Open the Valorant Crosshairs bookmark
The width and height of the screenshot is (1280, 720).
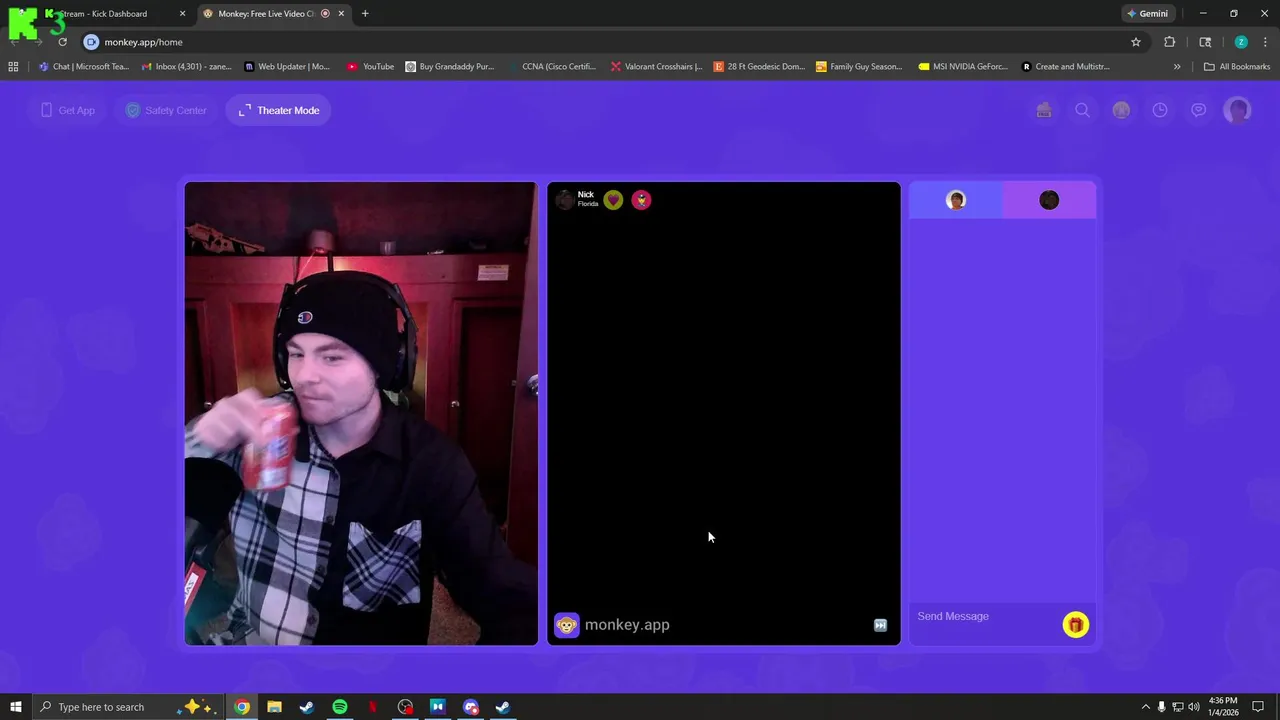656,67
